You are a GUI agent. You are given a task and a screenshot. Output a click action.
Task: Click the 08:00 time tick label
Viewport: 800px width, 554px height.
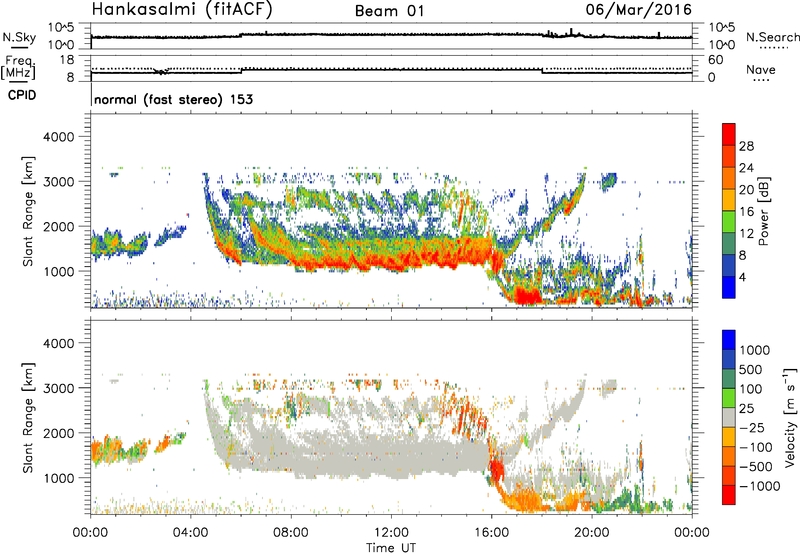[291, 533]
